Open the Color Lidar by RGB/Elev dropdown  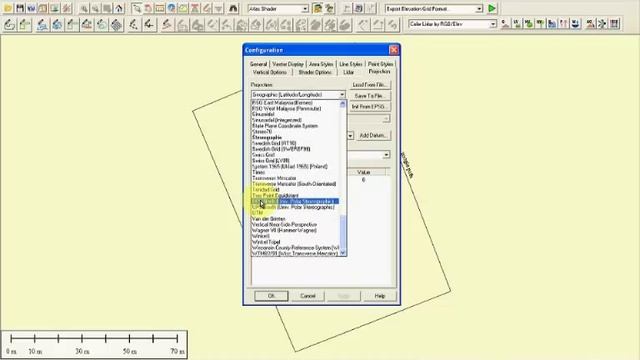[493, 24]
